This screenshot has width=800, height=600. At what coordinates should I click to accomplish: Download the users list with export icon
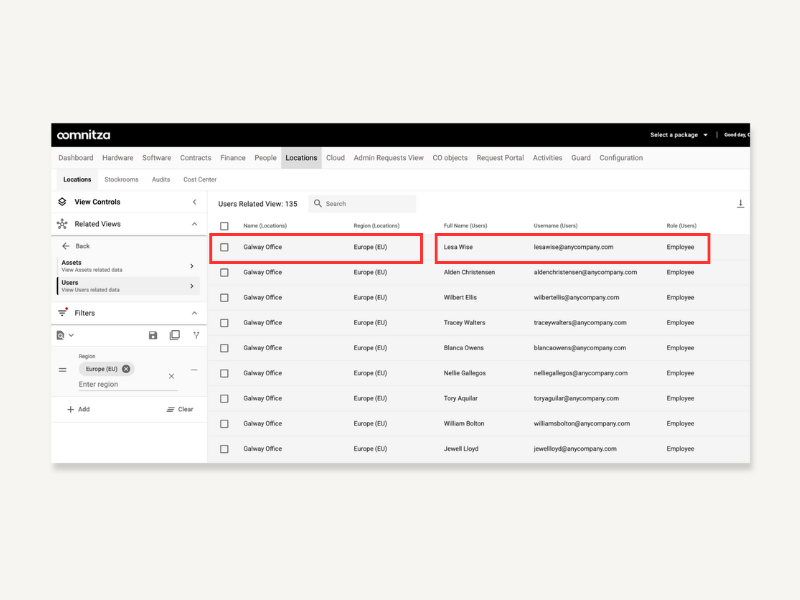[x=740, y=204]
